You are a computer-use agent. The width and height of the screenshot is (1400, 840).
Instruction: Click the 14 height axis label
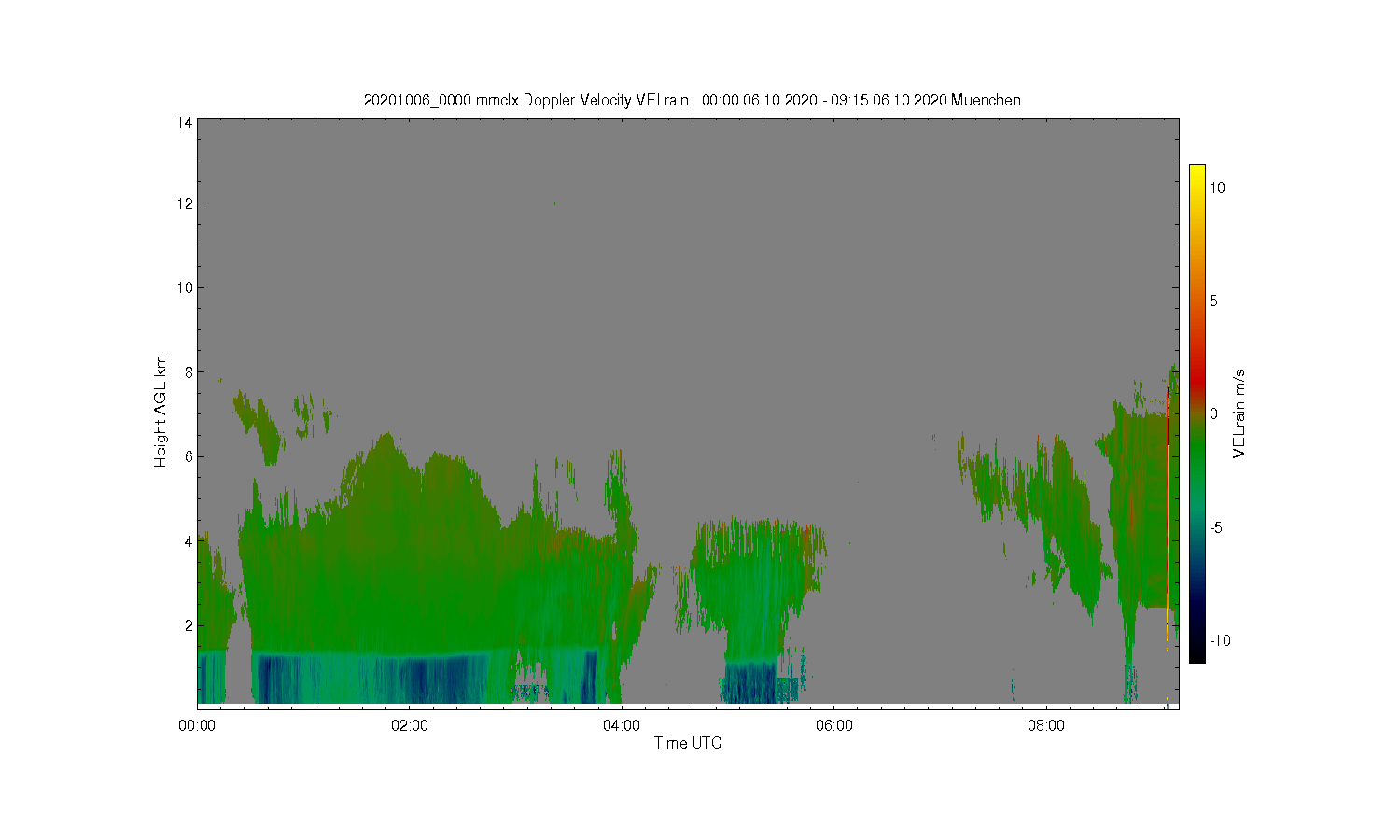click(185, 122)
